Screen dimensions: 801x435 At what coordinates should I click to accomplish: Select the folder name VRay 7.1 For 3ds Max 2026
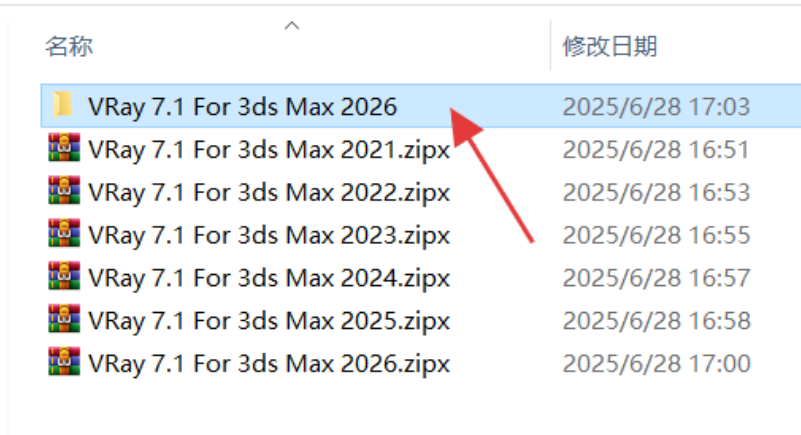[242, 107]
